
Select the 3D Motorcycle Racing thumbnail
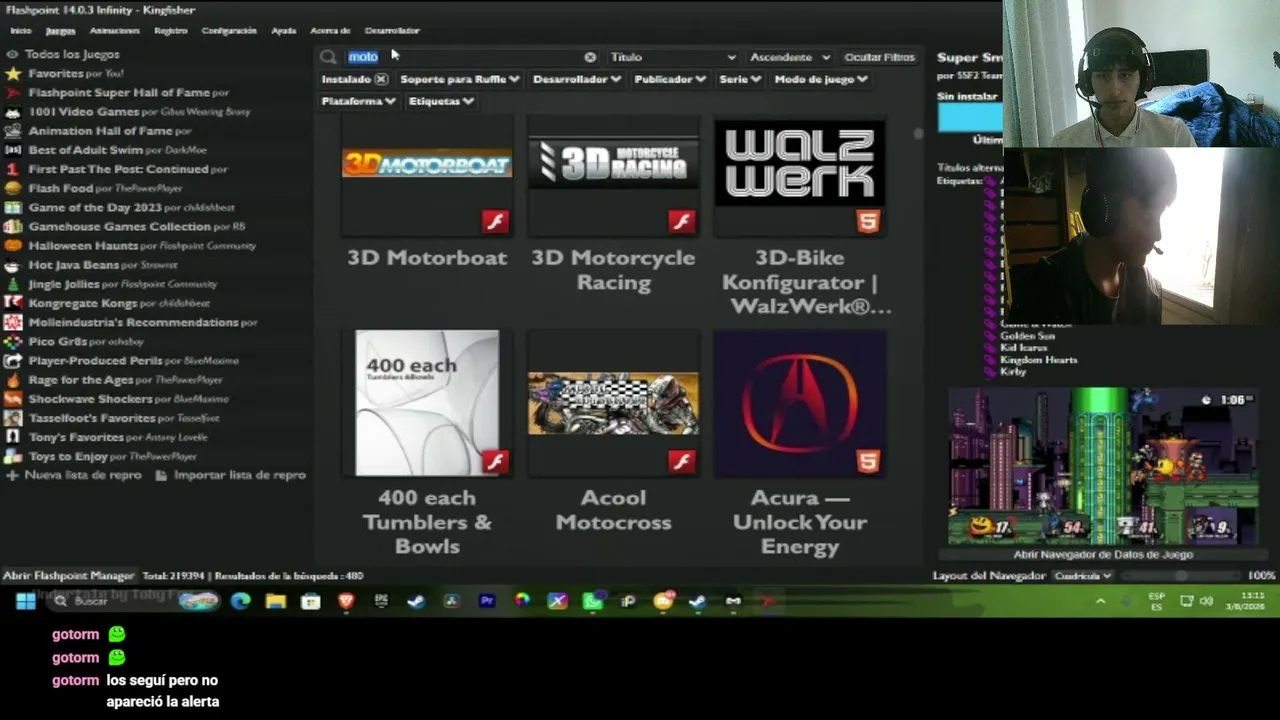[x=613, y=177]
